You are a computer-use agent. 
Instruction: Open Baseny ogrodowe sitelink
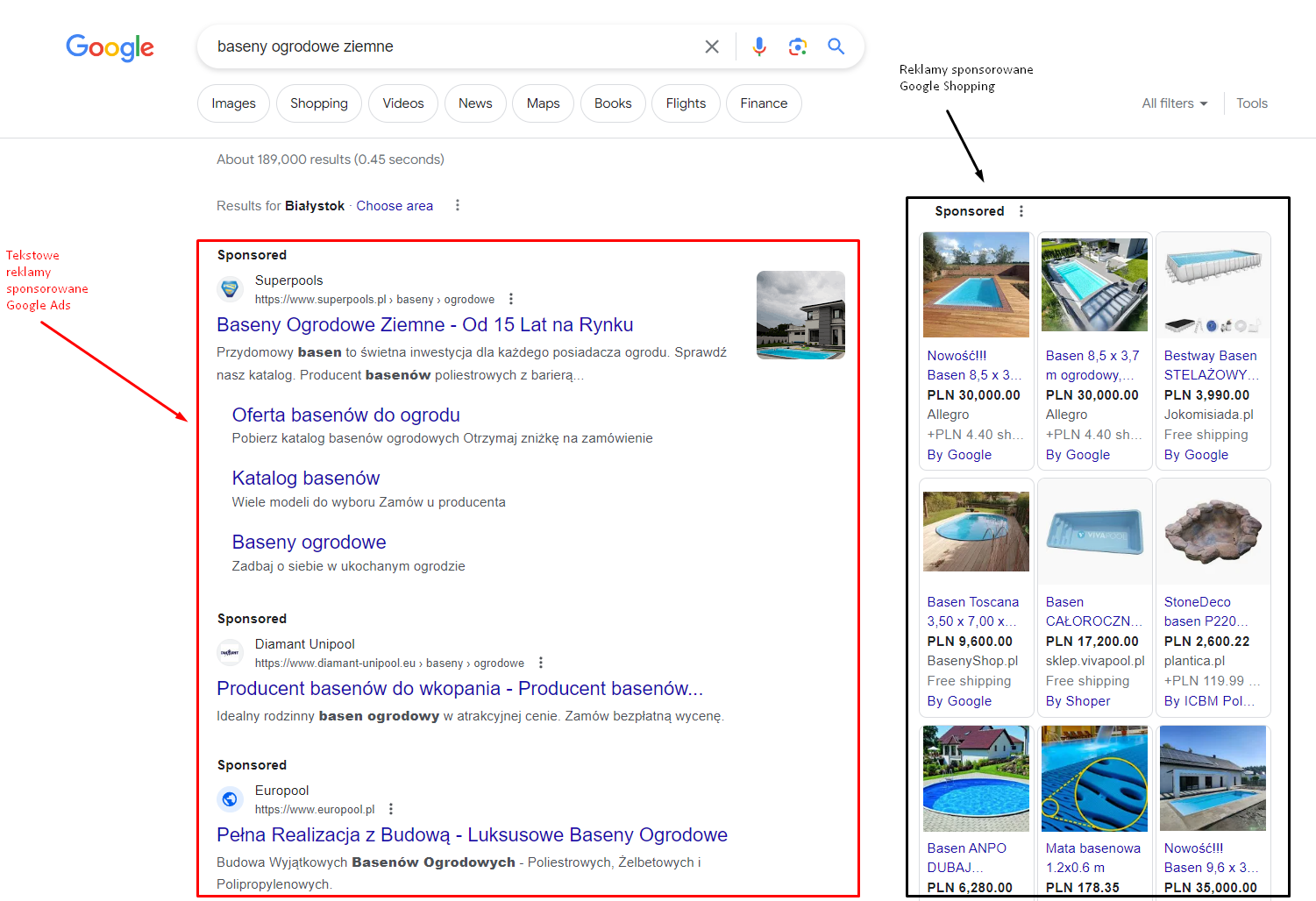pos(309,543)
